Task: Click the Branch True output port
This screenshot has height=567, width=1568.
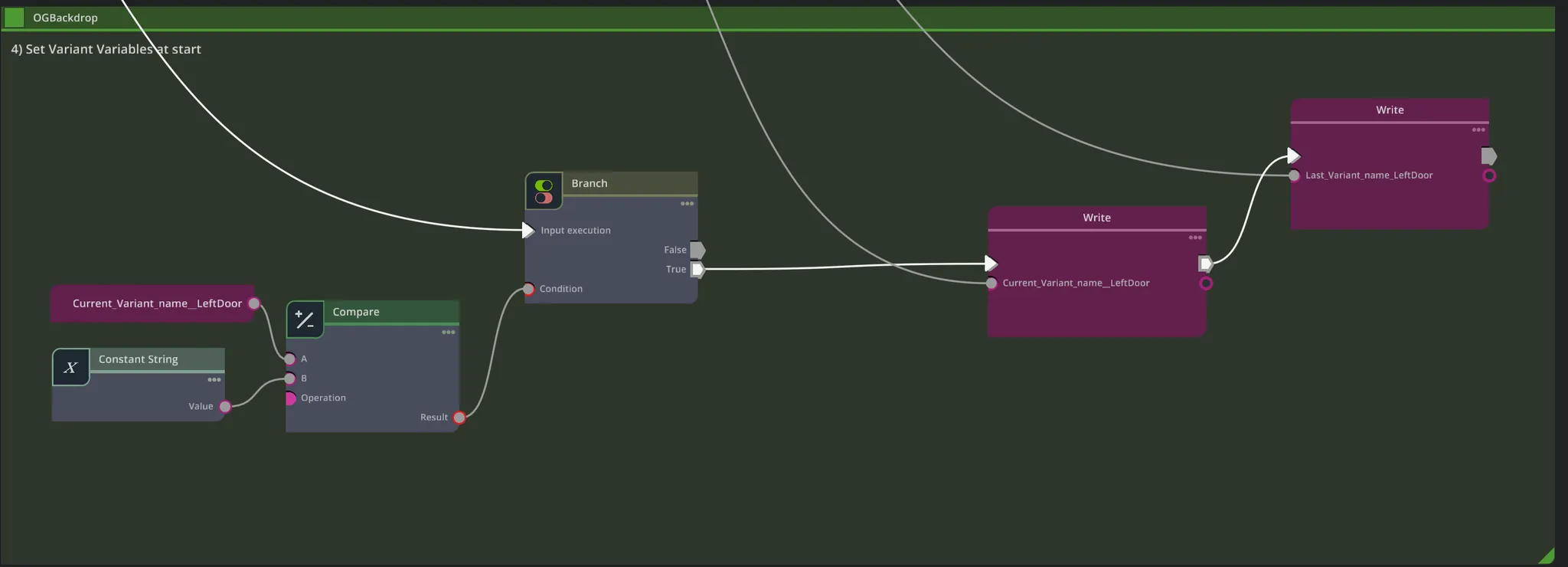Action: (x=697, y=270)
